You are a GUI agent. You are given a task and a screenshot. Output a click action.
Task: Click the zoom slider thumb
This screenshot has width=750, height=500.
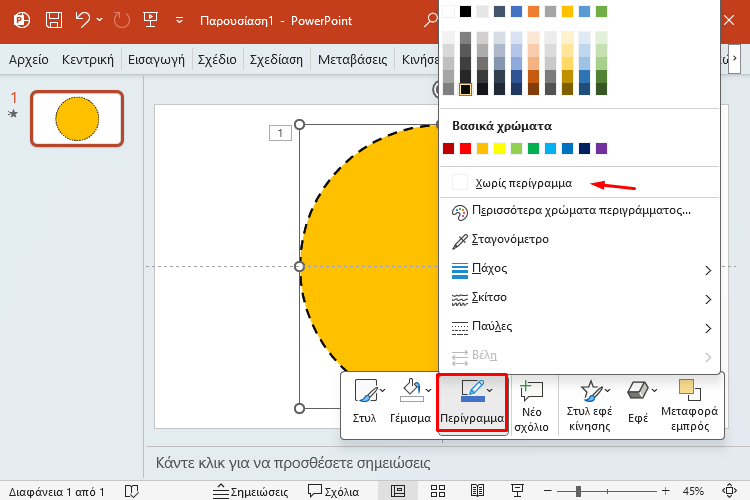pyautogui.click(x=578, y=491)
